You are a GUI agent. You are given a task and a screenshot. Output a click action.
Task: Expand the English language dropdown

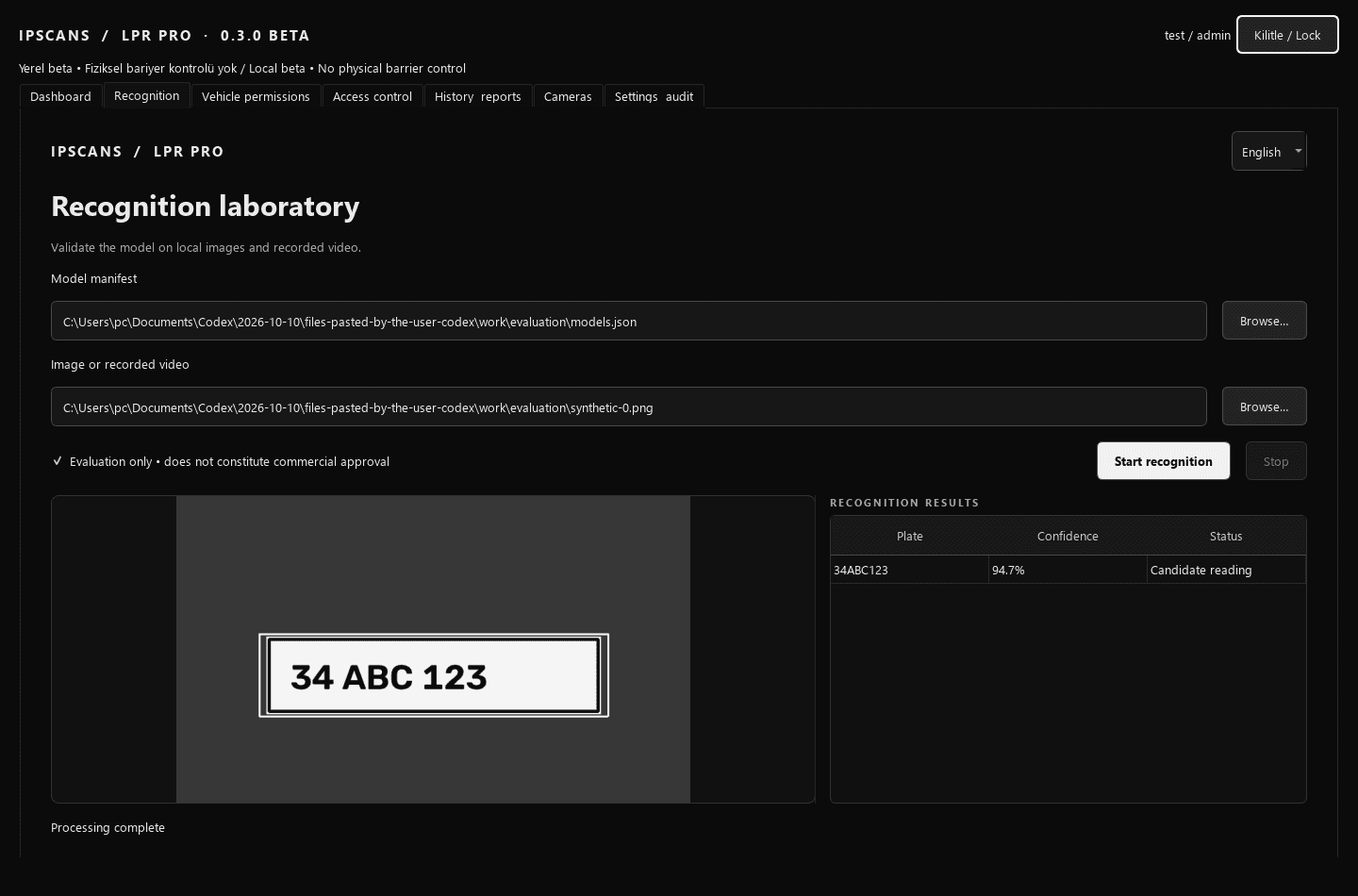point(1268,151)
